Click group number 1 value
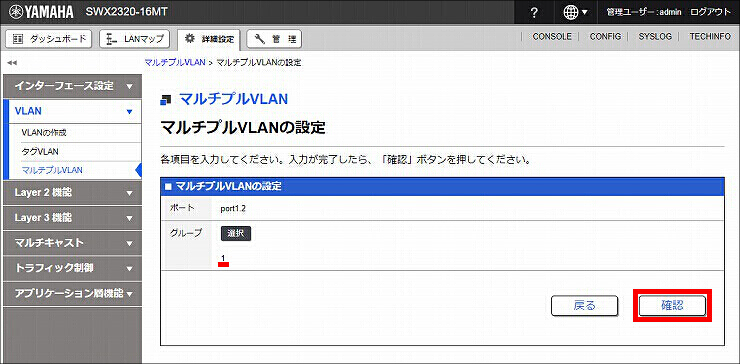740x364 pixels. click(223, 258)
